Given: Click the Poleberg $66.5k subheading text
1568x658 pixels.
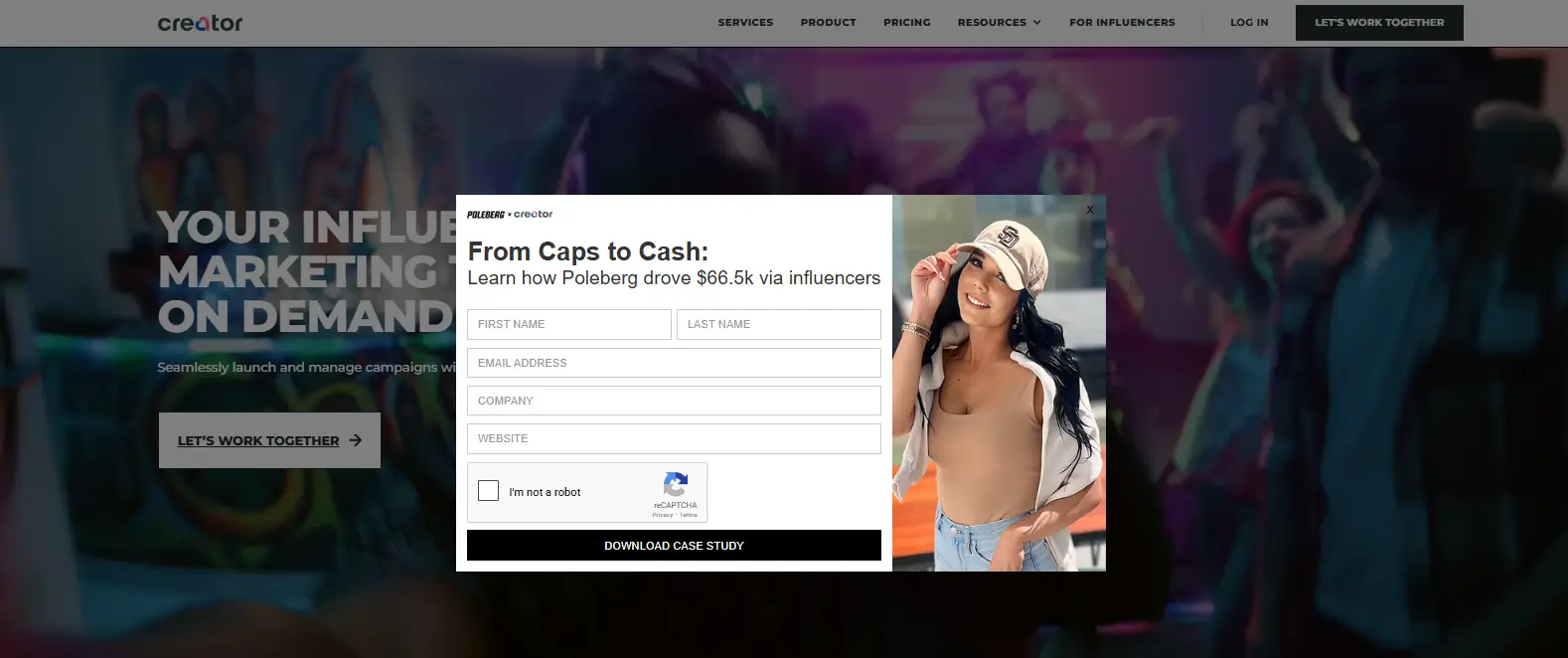Looking at the screenshot, I should tap(674, 278).
